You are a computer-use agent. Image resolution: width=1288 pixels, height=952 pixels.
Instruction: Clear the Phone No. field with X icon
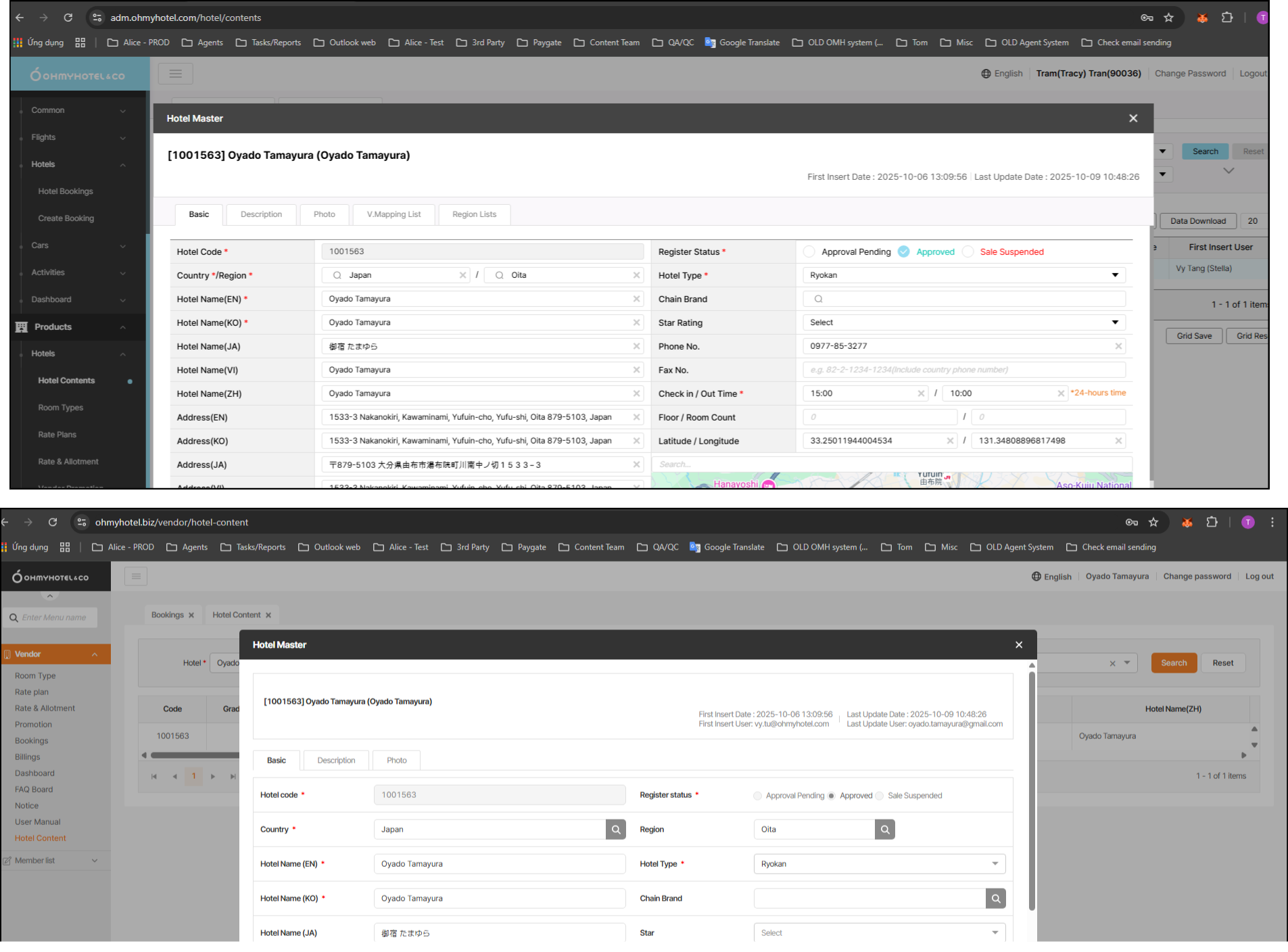1118,346
